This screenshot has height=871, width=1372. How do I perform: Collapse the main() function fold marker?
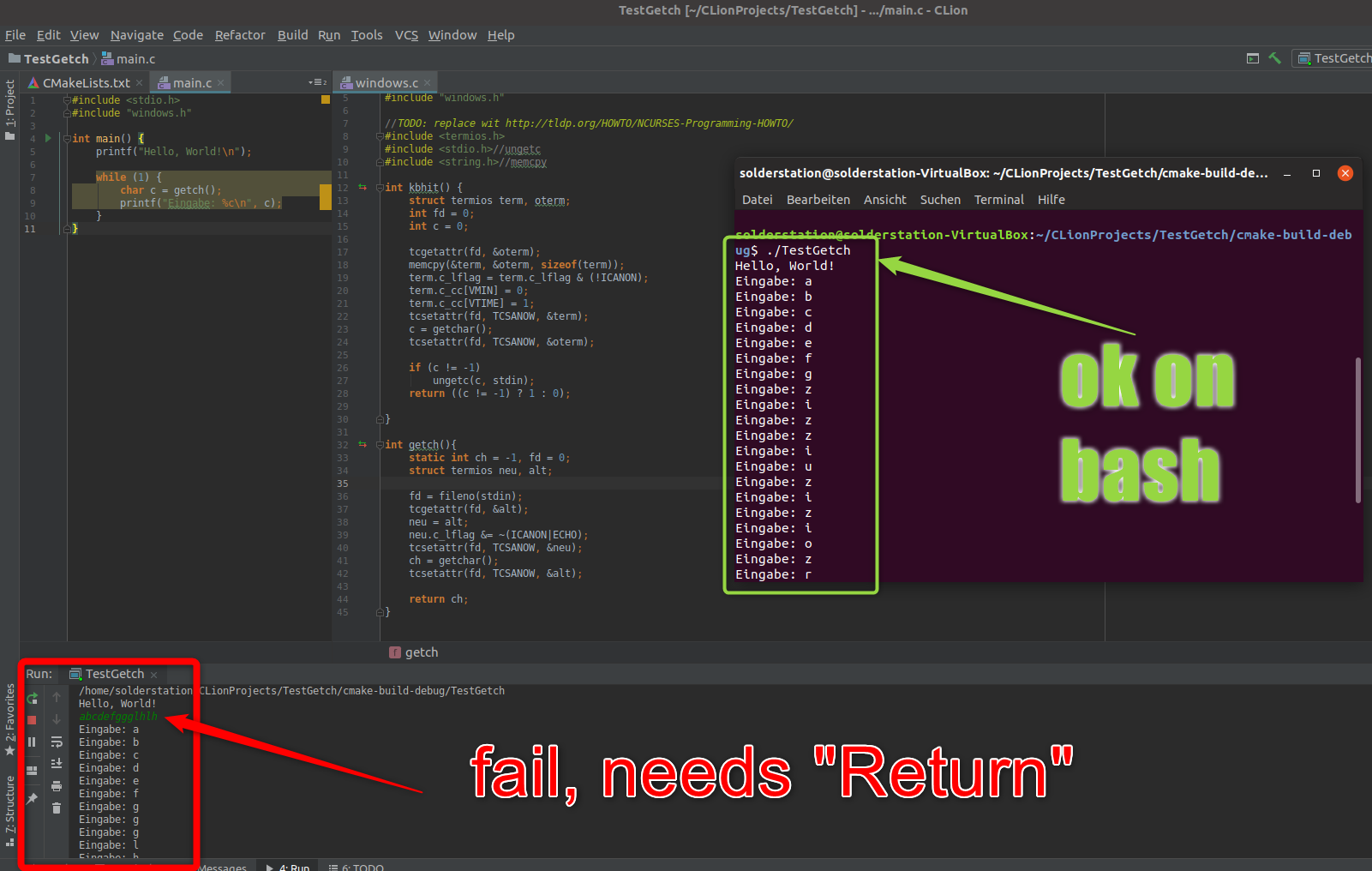(x=67, y=138)
